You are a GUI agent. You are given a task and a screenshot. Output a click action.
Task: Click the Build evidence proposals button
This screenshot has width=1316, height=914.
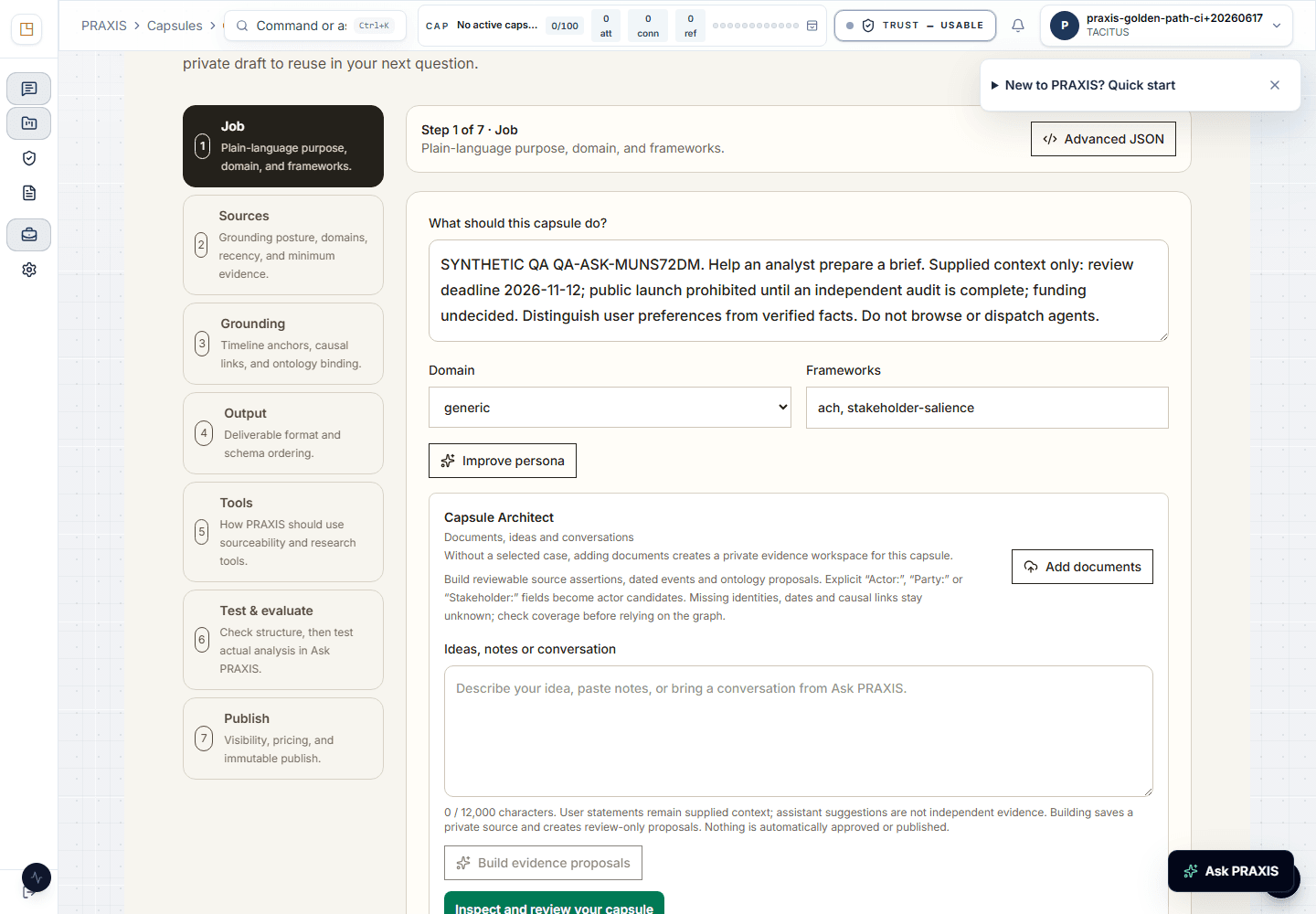543,863
